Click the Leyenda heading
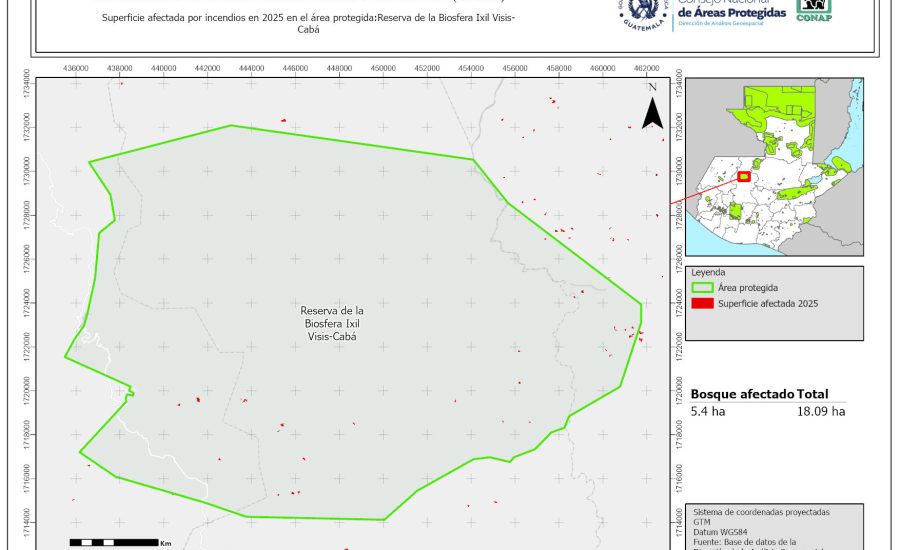The height and width of the screenshot is (550, 900). [707, 272]
